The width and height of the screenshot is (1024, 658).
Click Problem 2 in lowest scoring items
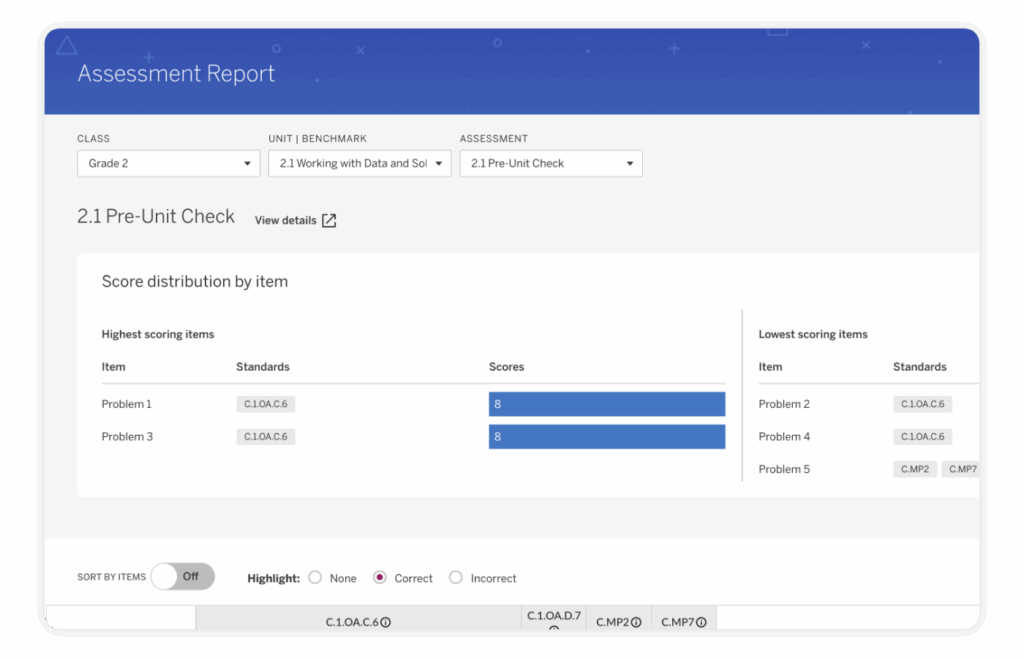click(784, 404)
